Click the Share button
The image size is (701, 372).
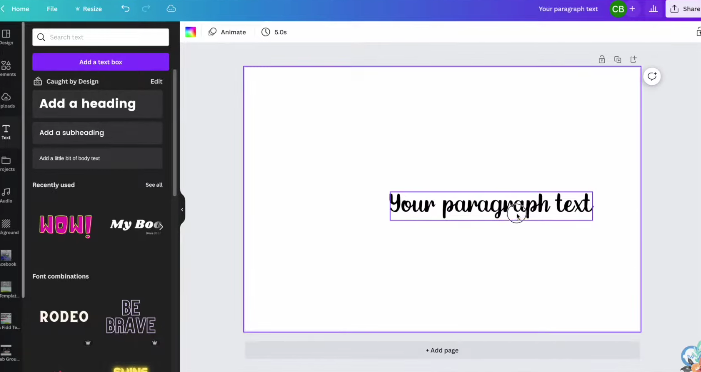click(684, 8)
